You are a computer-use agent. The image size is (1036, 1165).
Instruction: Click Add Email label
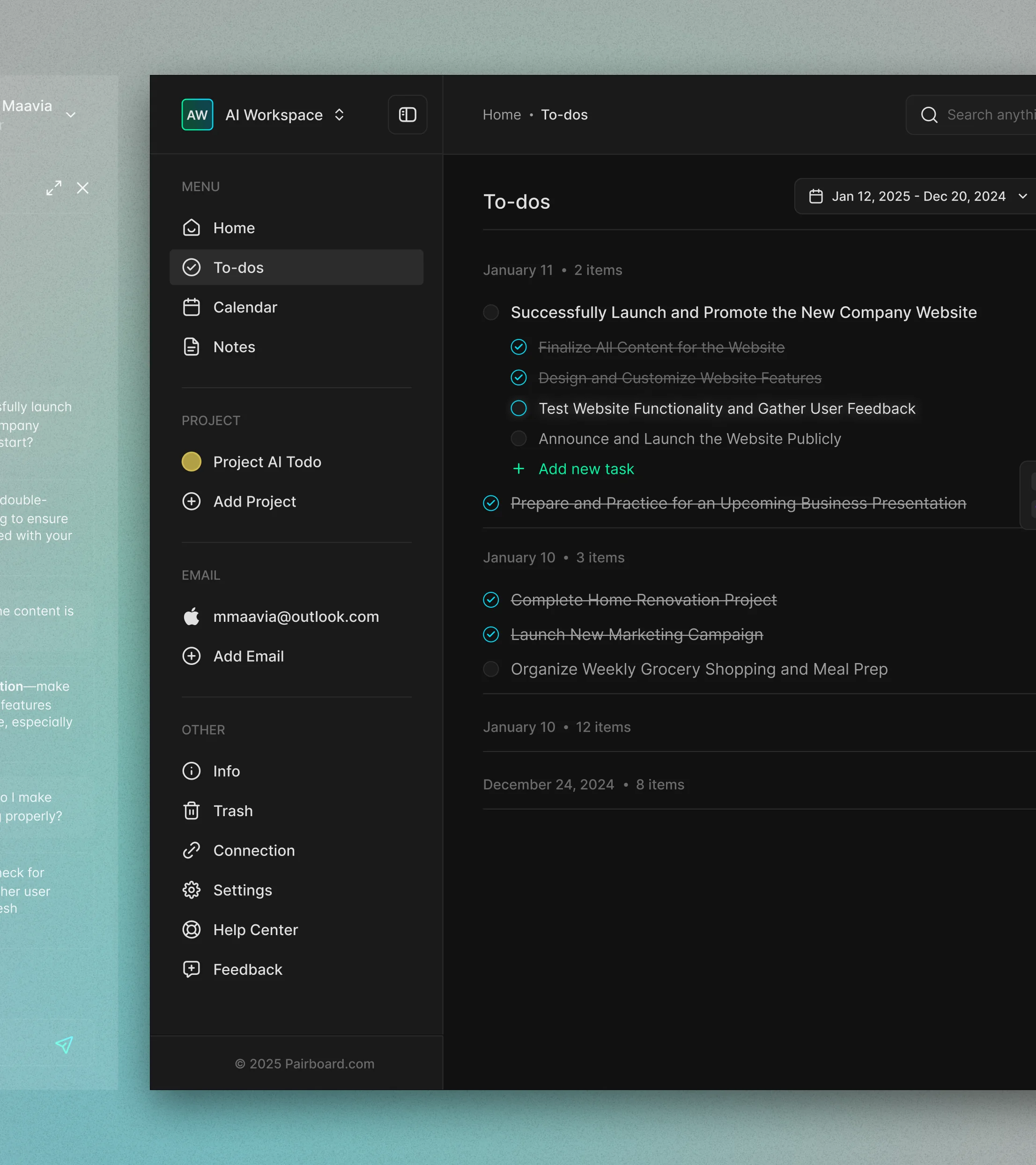(249, 656)
